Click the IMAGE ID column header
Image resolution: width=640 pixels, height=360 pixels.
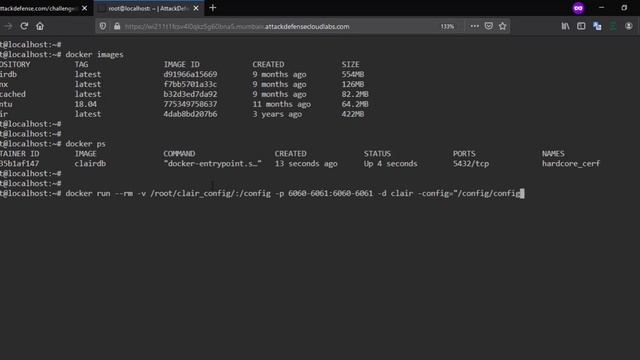coord(181,64)
